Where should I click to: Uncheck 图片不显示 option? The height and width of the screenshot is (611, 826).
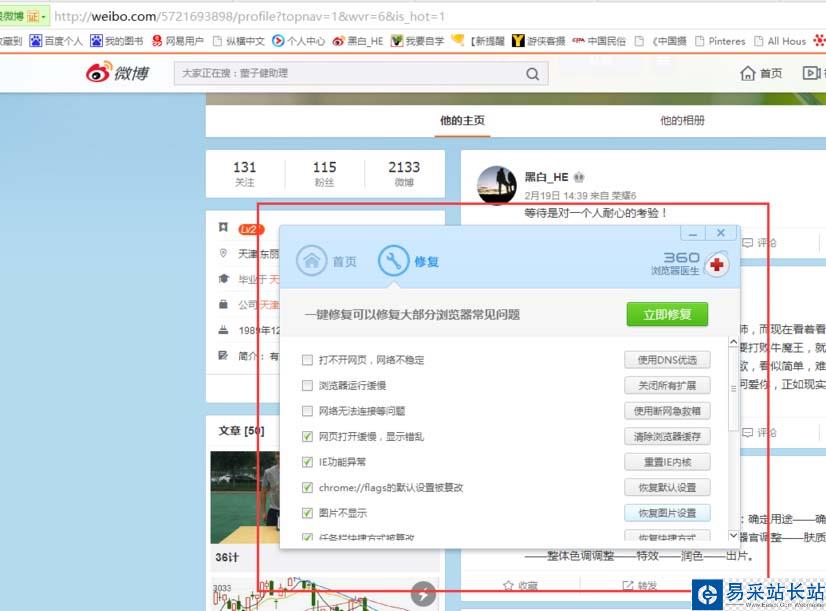[x=307, y=513]
